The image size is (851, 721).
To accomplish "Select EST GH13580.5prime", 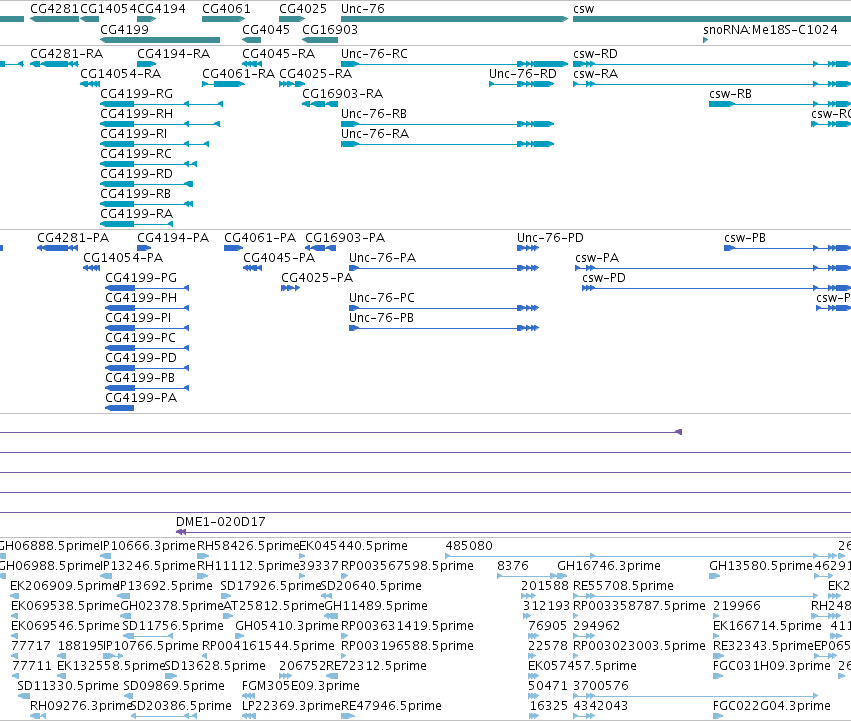I will tap(761, 566).
